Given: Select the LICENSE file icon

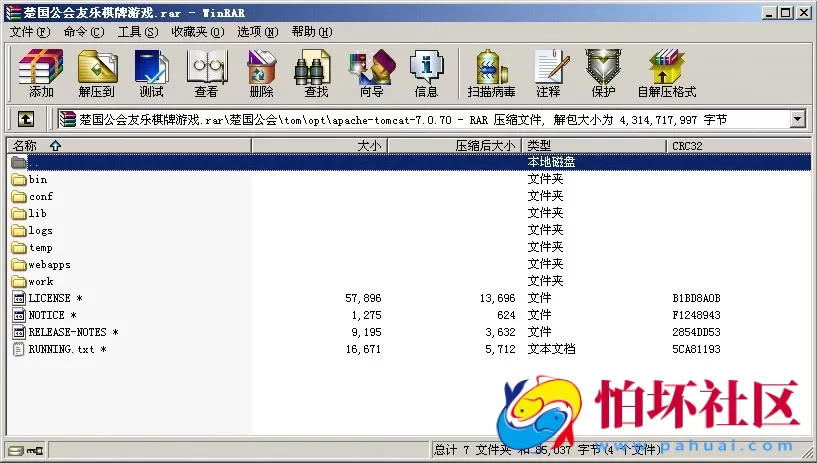Looking at the screenshot, I should (x=19, y=298).
